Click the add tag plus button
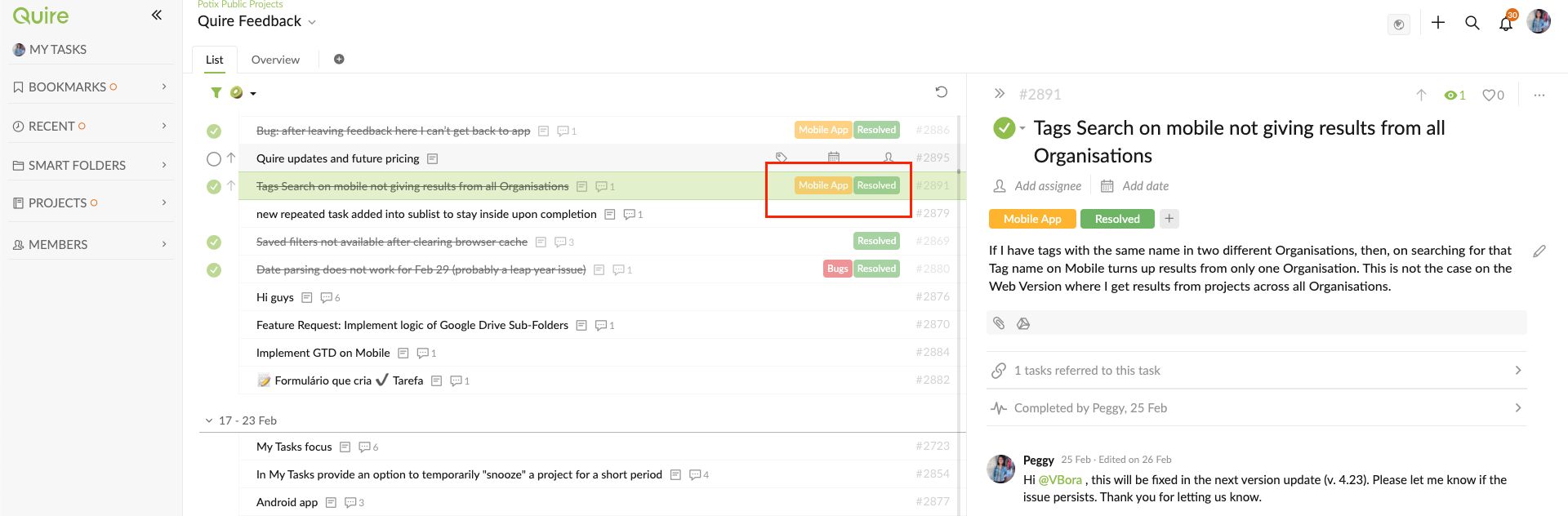Viewport: 1568px width, 516px height. pyautogui.click(x=1169, y=219)
